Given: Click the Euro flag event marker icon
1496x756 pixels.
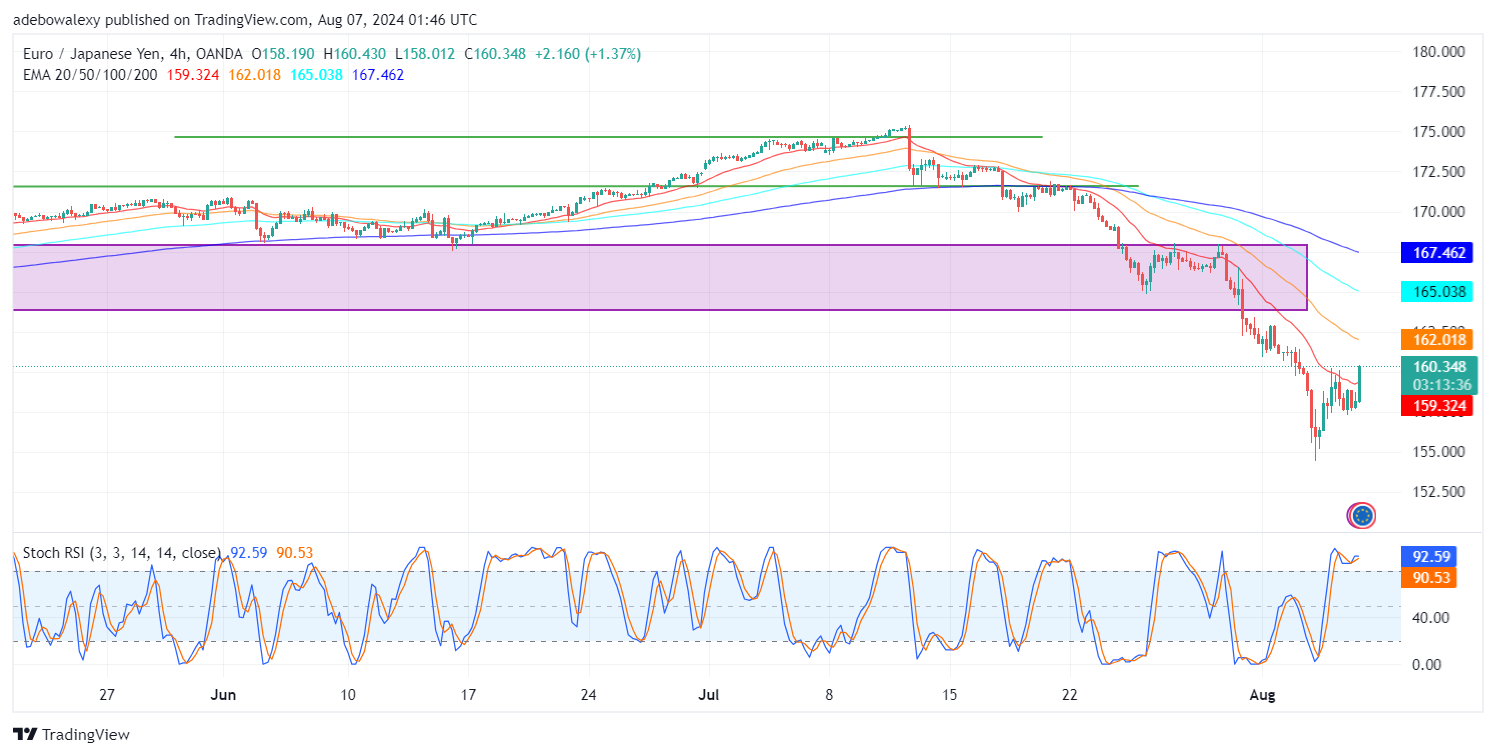Looking at the screenshot, I should click(x=1362, y=516).
